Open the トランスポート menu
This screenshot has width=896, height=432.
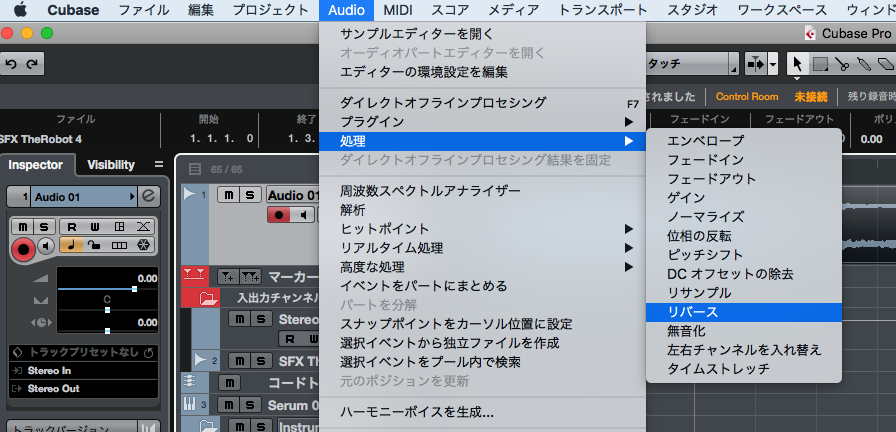click(603, 10)
